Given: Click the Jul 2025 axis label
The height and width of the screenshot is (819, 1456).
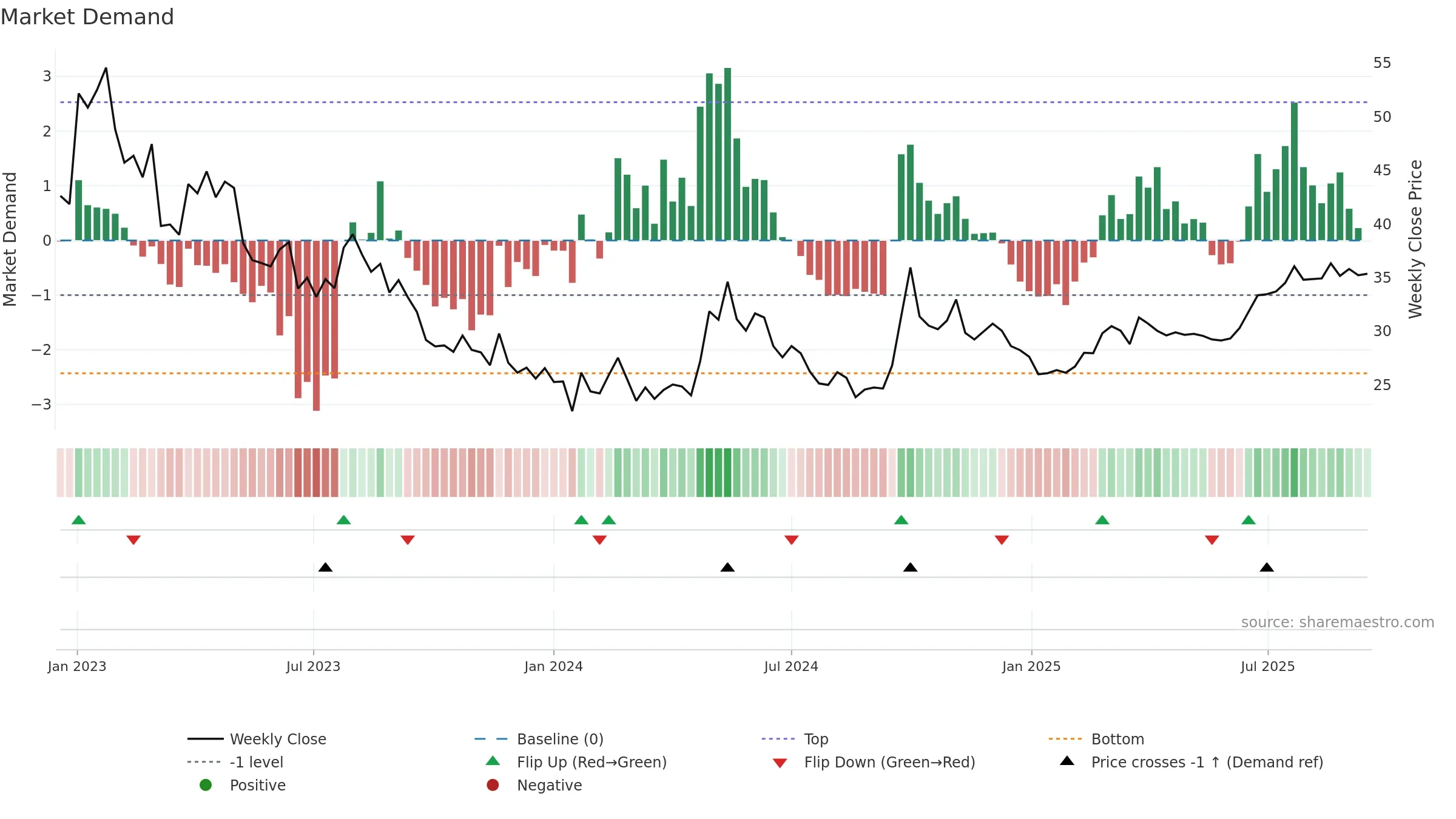Looking at the screenshot, I should tap(1268, 667).
